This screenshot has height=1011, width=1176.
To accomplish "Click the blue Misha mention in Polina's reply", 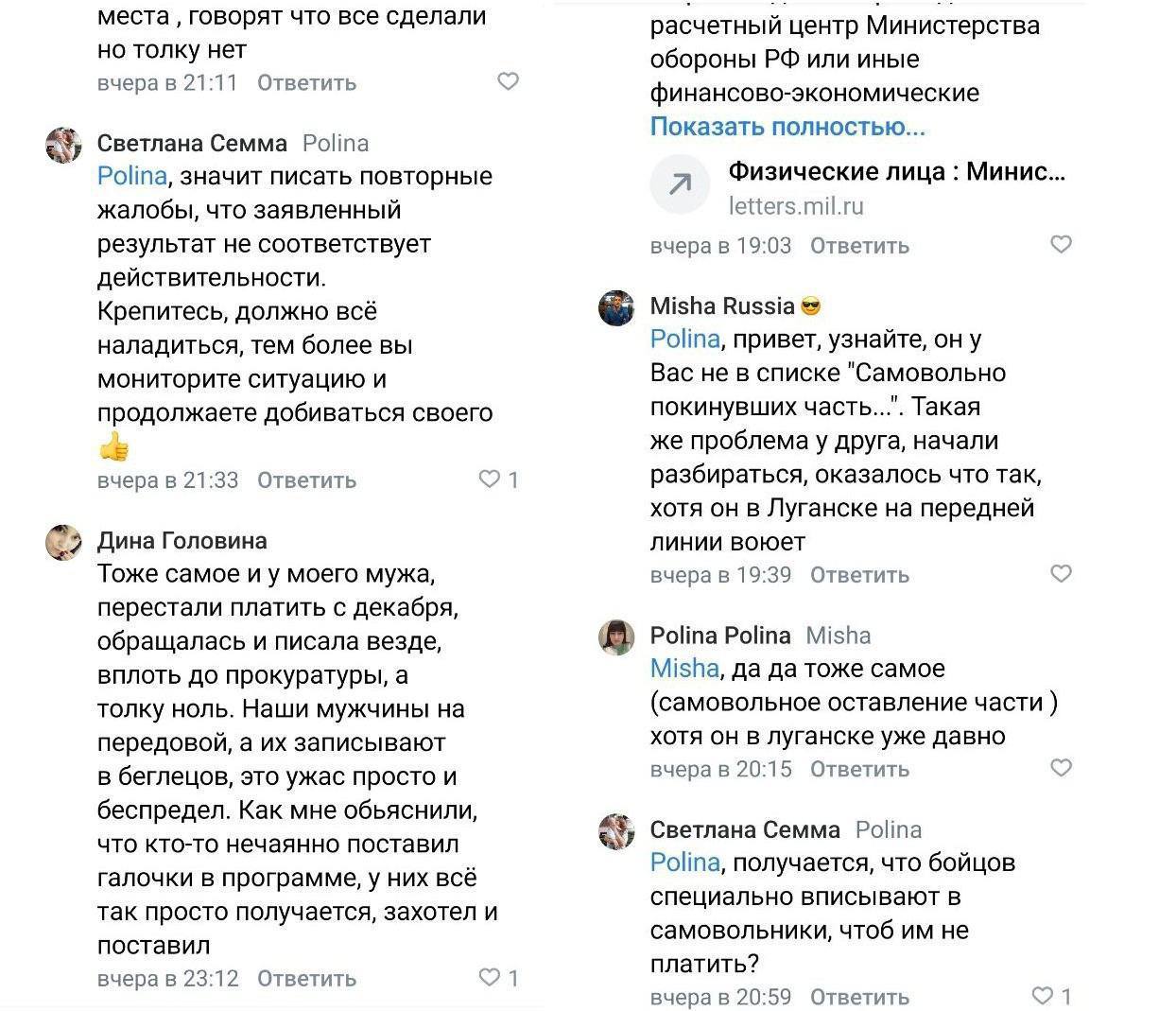I will [x=684, y=669].
